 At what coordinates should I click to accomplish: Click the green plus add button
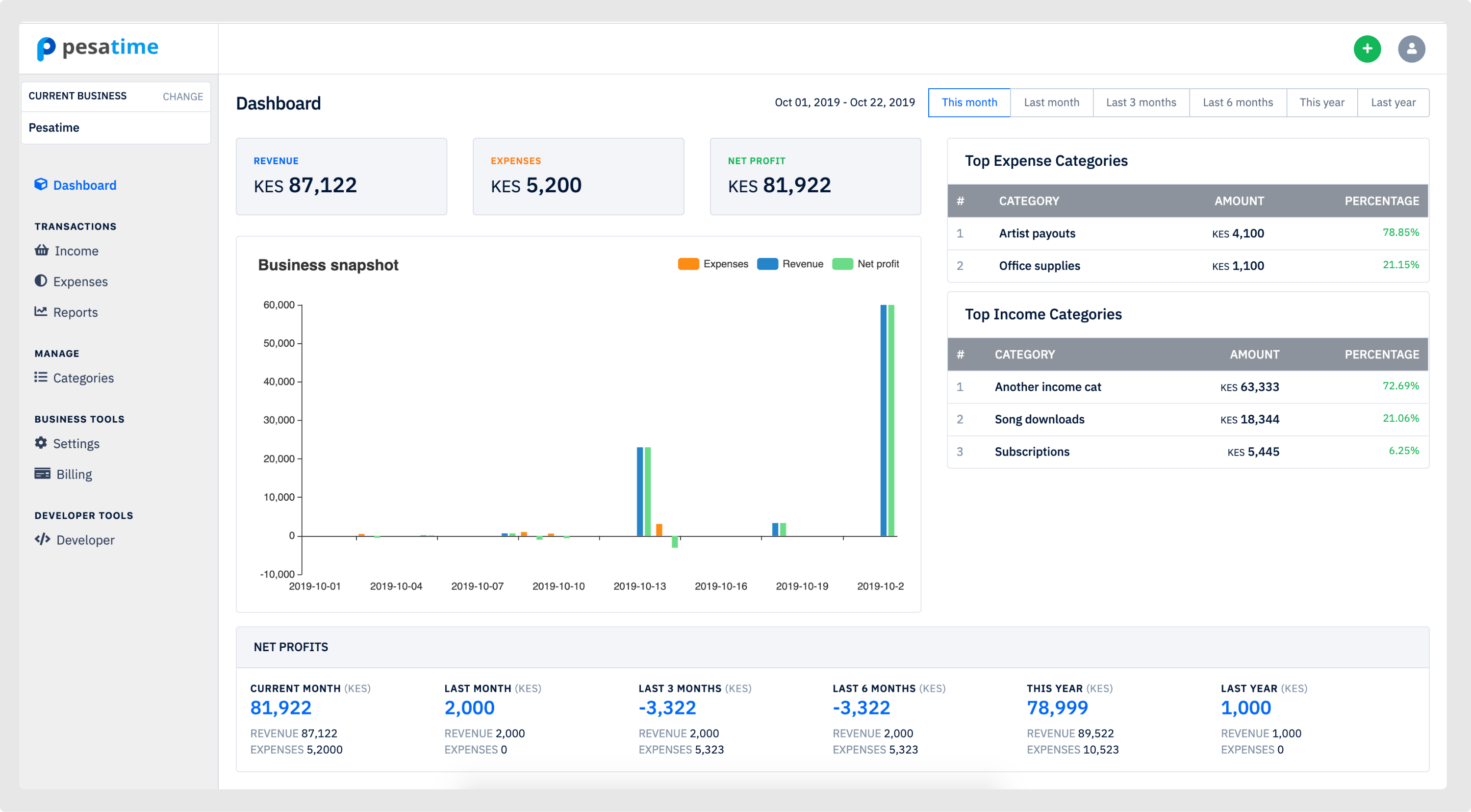coord(1367,49)
